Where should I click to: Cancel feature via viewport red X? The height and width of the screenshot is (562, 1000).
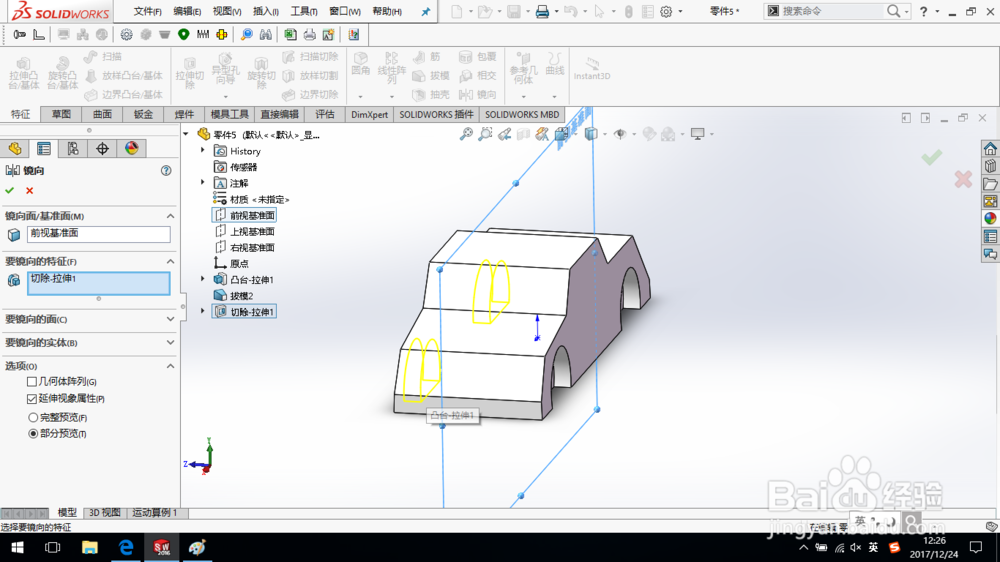point(963,179)
